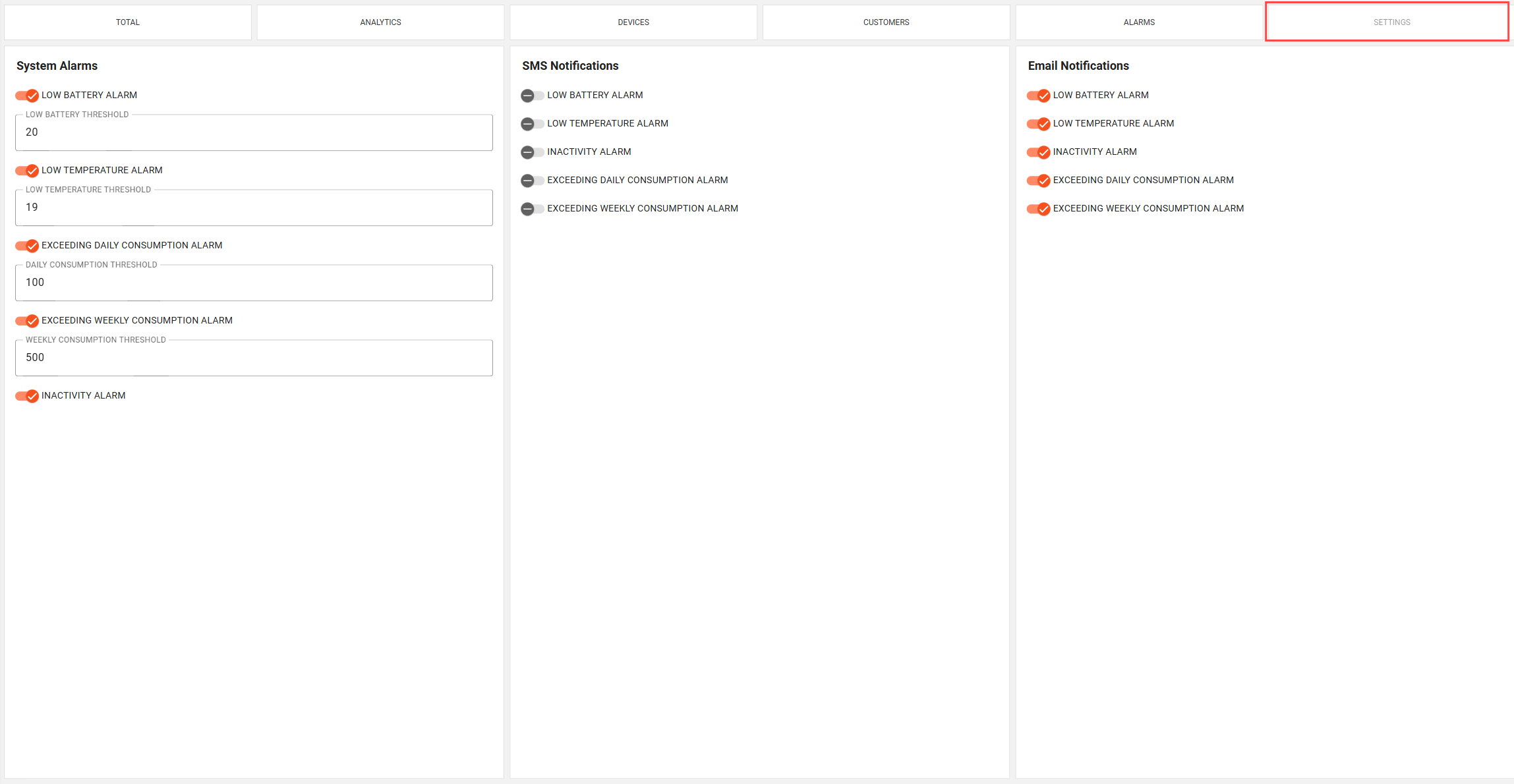
Task: Disable System Low Battery Alarm toggle
Action: pos(27,96)
